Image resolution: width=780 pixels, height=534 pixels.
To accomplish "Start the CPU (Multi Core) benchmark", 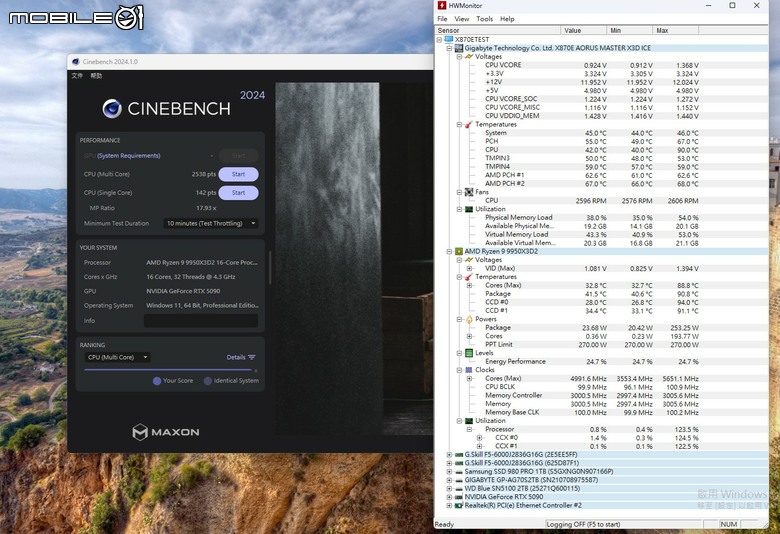I will [238, 174].
